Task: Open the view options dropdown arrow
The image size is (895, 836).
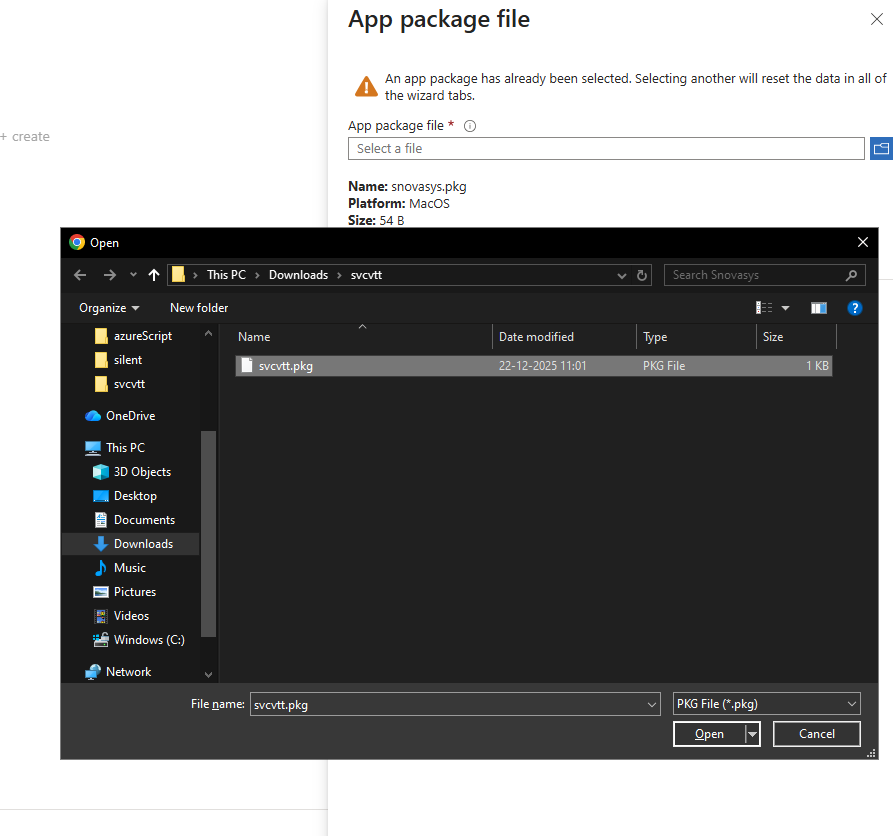Action: [785, 308]
